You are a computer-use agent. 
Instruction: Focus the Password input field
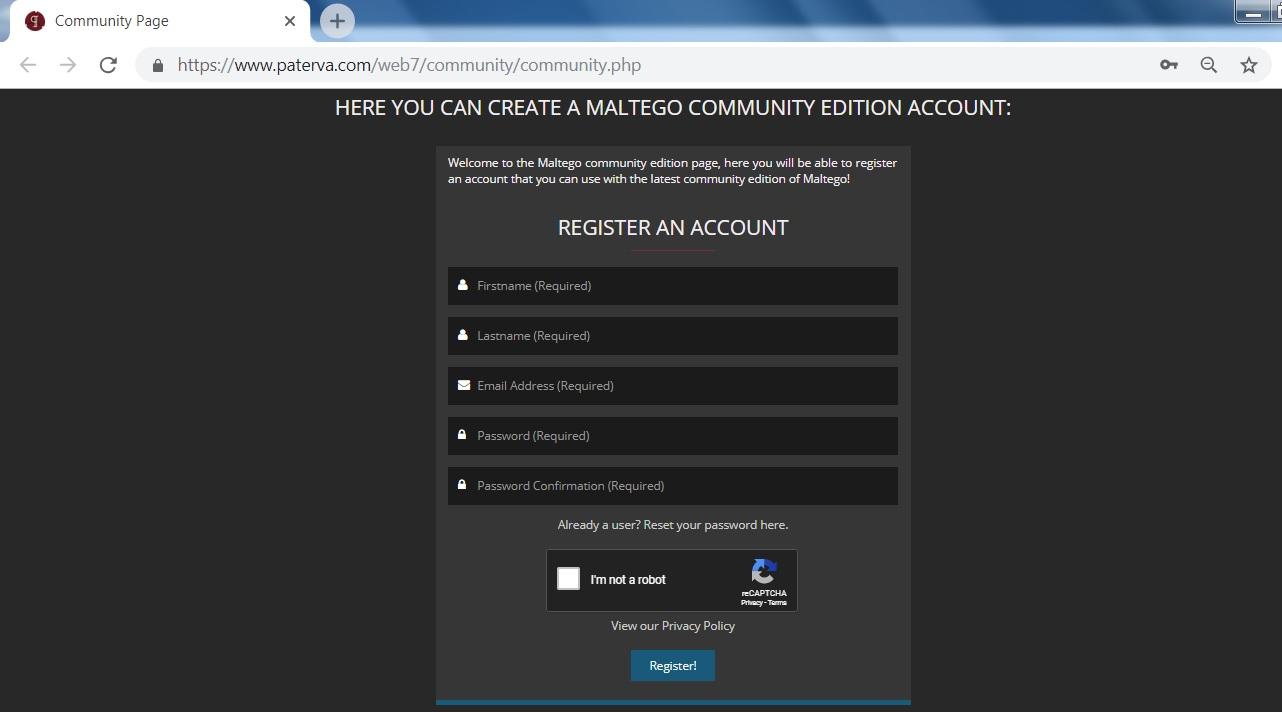click(673, 436)
